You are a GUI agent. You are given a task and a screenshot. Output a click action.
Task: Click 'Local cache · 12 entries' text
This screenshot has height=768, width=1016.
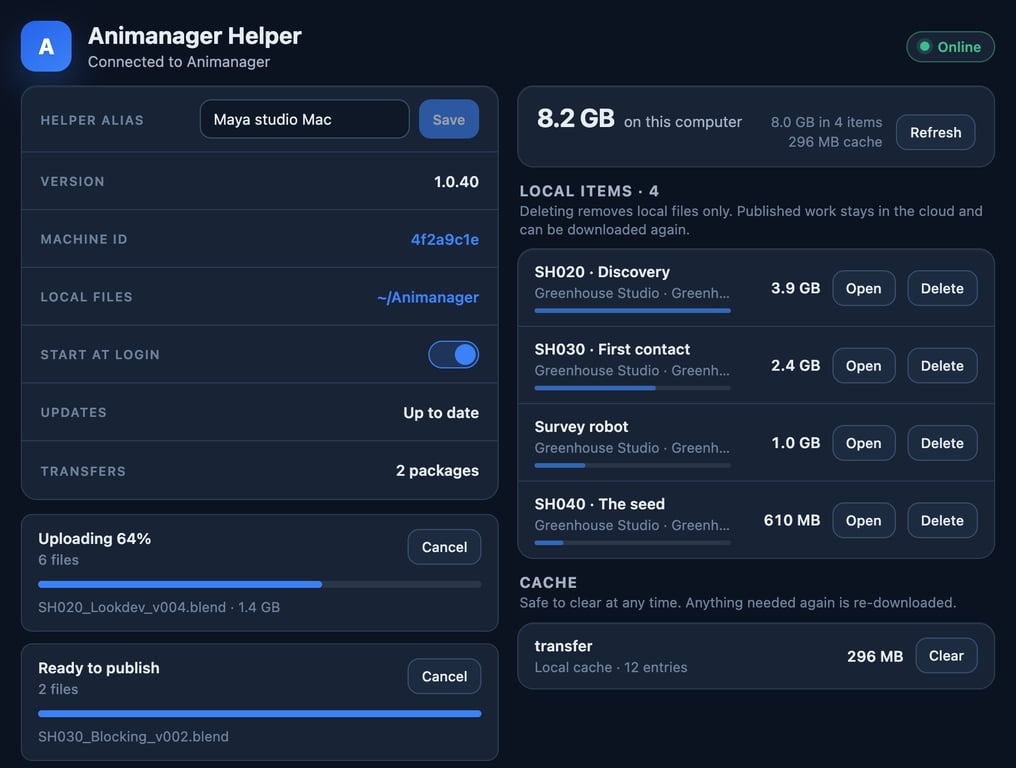(610, 668)
